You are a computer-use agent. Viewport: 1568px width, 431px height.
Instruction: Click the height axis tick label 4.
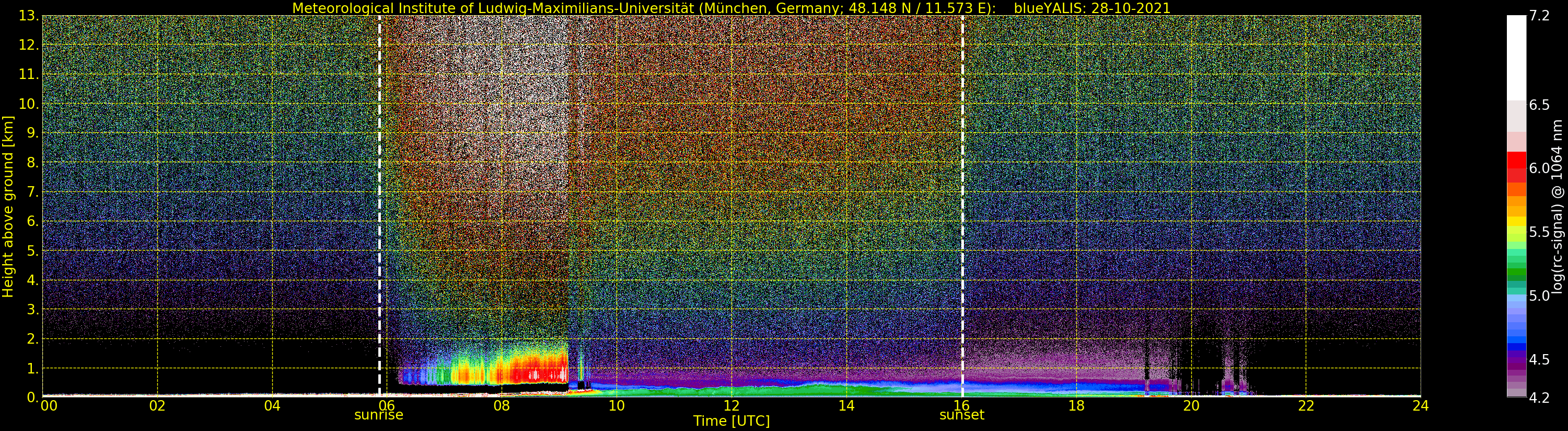point(33,280)
